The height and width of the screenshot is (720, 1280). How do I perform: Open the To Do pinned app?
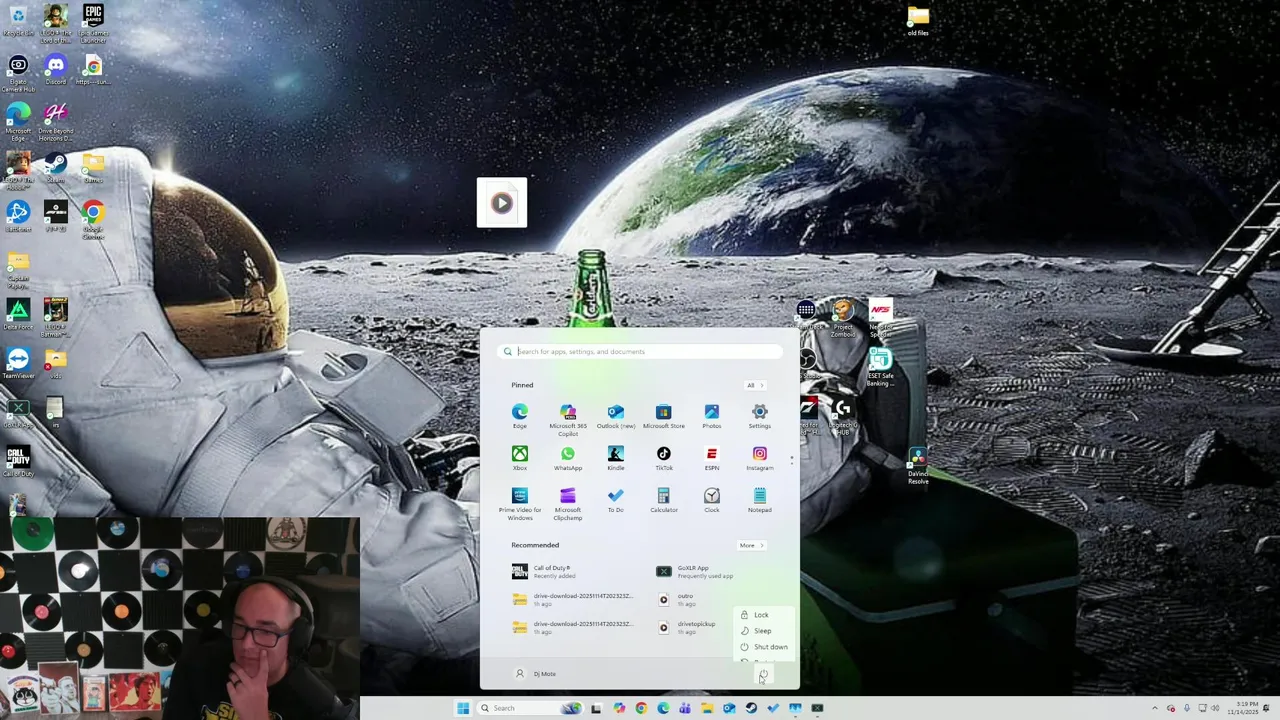click(616, 500)
